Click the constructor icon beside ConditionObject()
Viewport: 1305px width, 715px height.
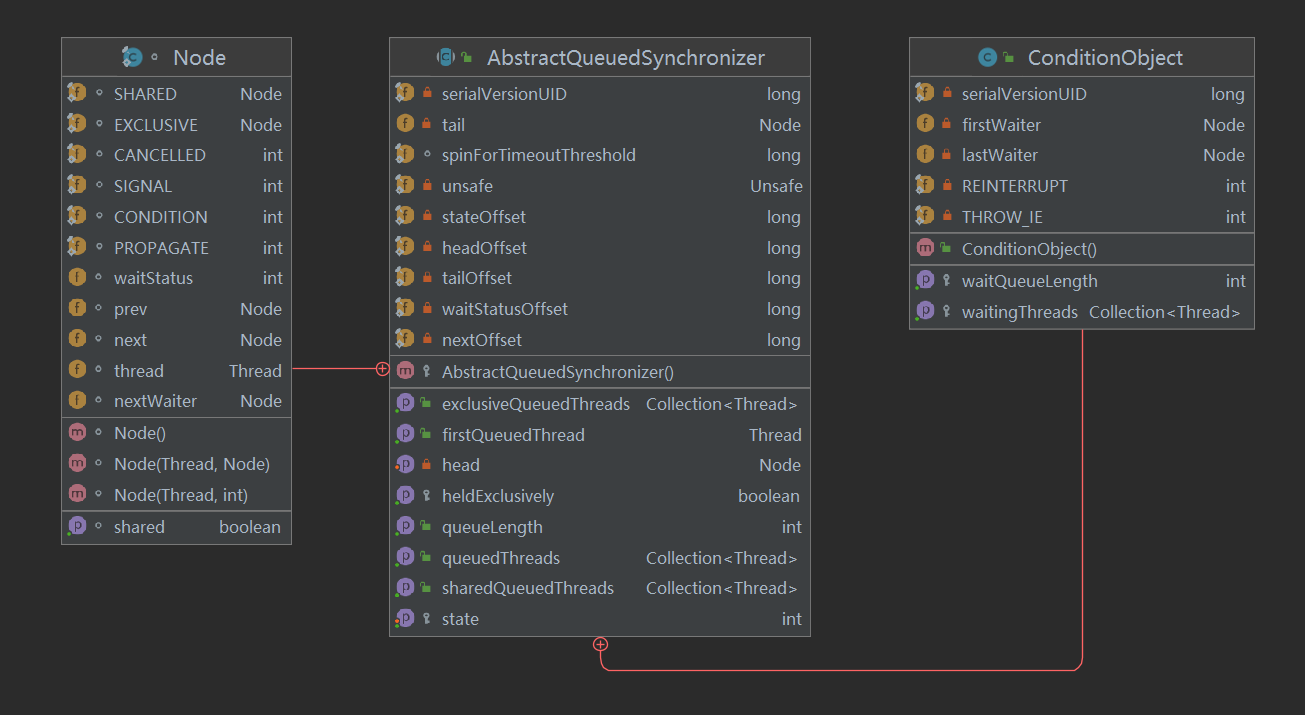(x=925, y=248)
